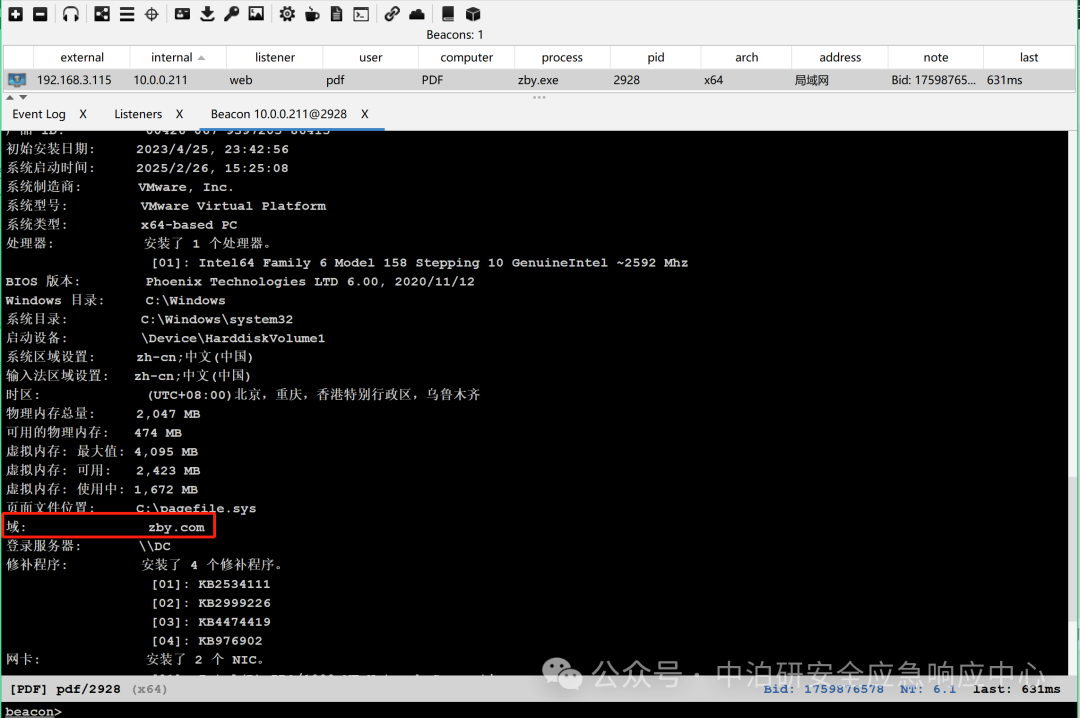Switch to the Session Table list icon
The image size is (1080, 718).
tap(127, 14)
